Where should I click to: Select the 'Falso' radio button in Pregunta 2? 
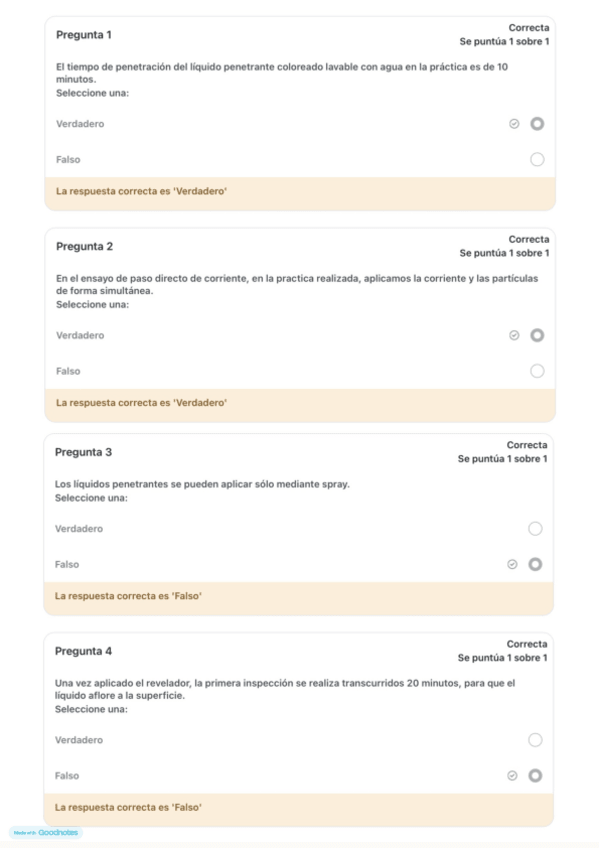(x=537, y=370)
